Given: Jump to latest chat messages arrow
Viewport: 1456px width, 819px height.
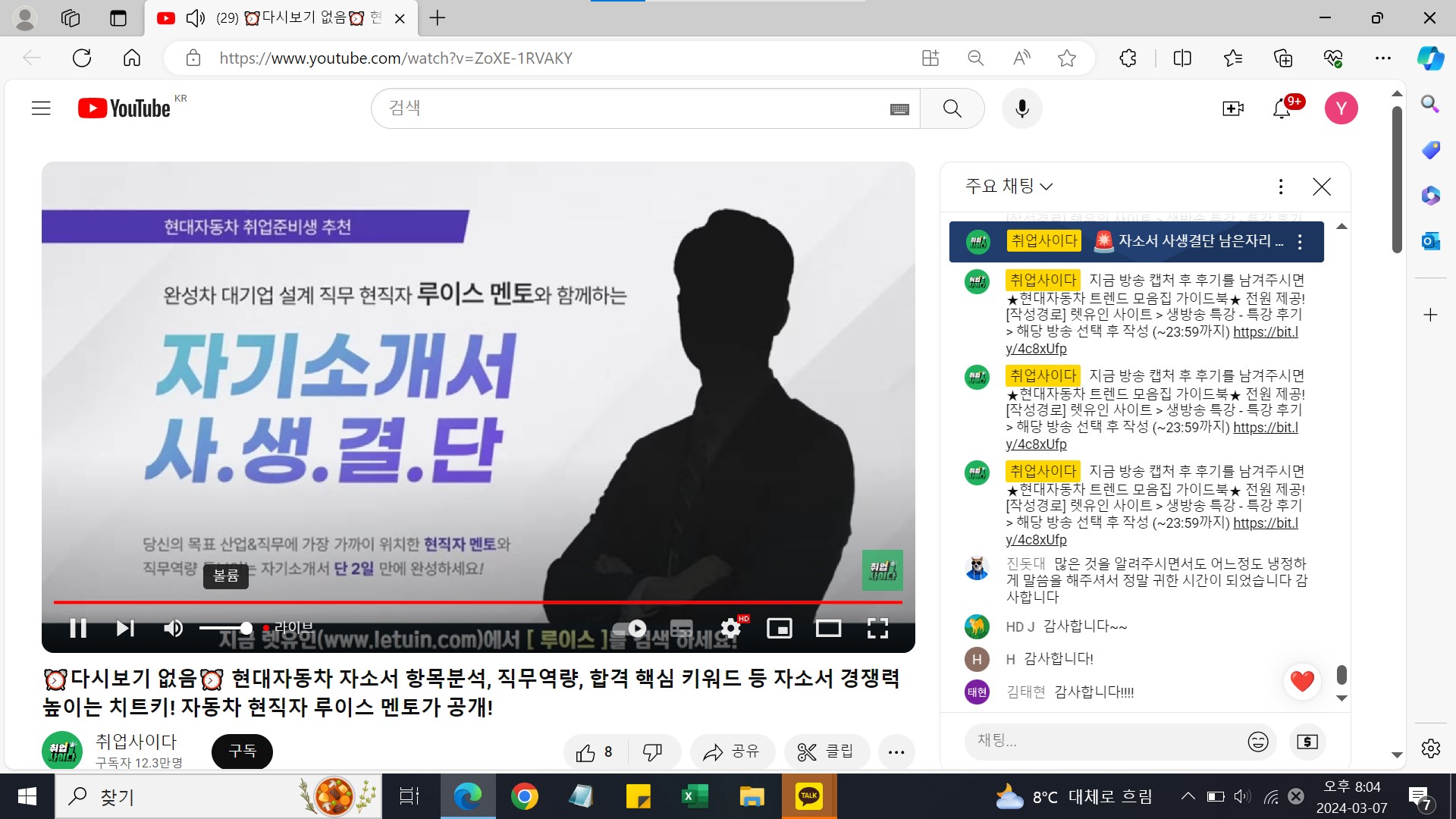Looking at the screenshot, I should (1341, 698).
